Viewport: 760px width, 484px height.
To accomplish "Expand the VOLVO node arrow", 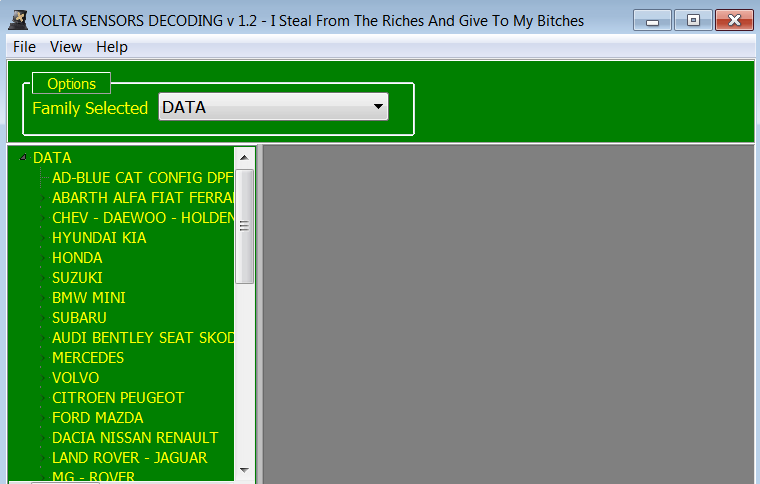I will coord(43,377).
